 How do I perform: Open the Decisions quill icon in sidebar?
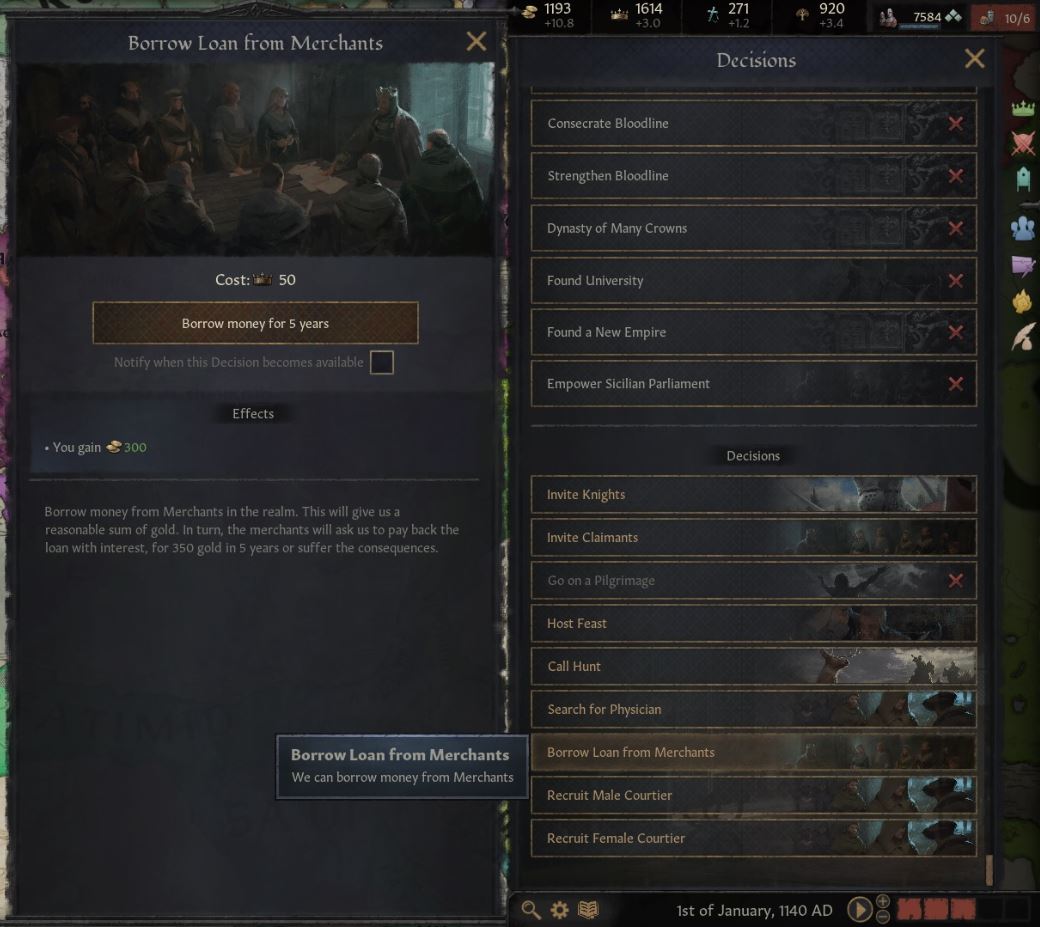tap(1023, 337)
